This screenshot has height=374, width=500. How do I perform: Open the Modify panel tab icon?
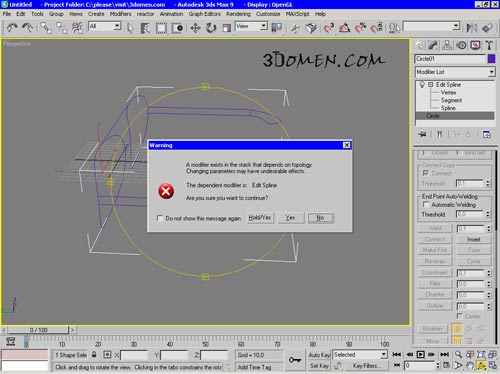(x=433, y=45)
